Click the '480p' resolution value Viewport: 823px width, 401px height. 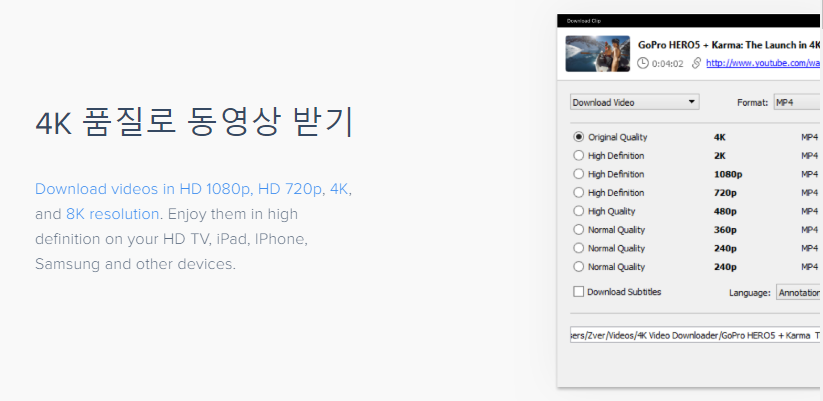pos(725,212)
